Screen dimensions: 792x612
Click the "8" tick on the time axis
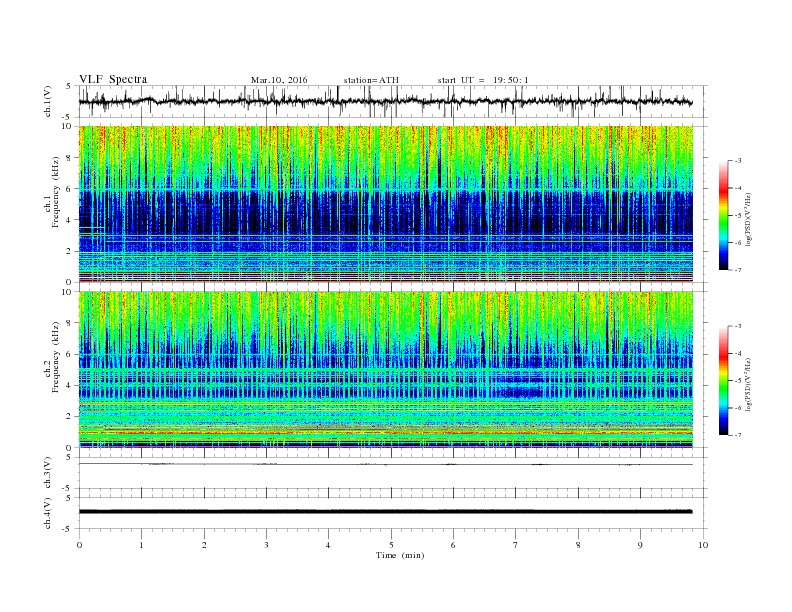click(578, 545)
